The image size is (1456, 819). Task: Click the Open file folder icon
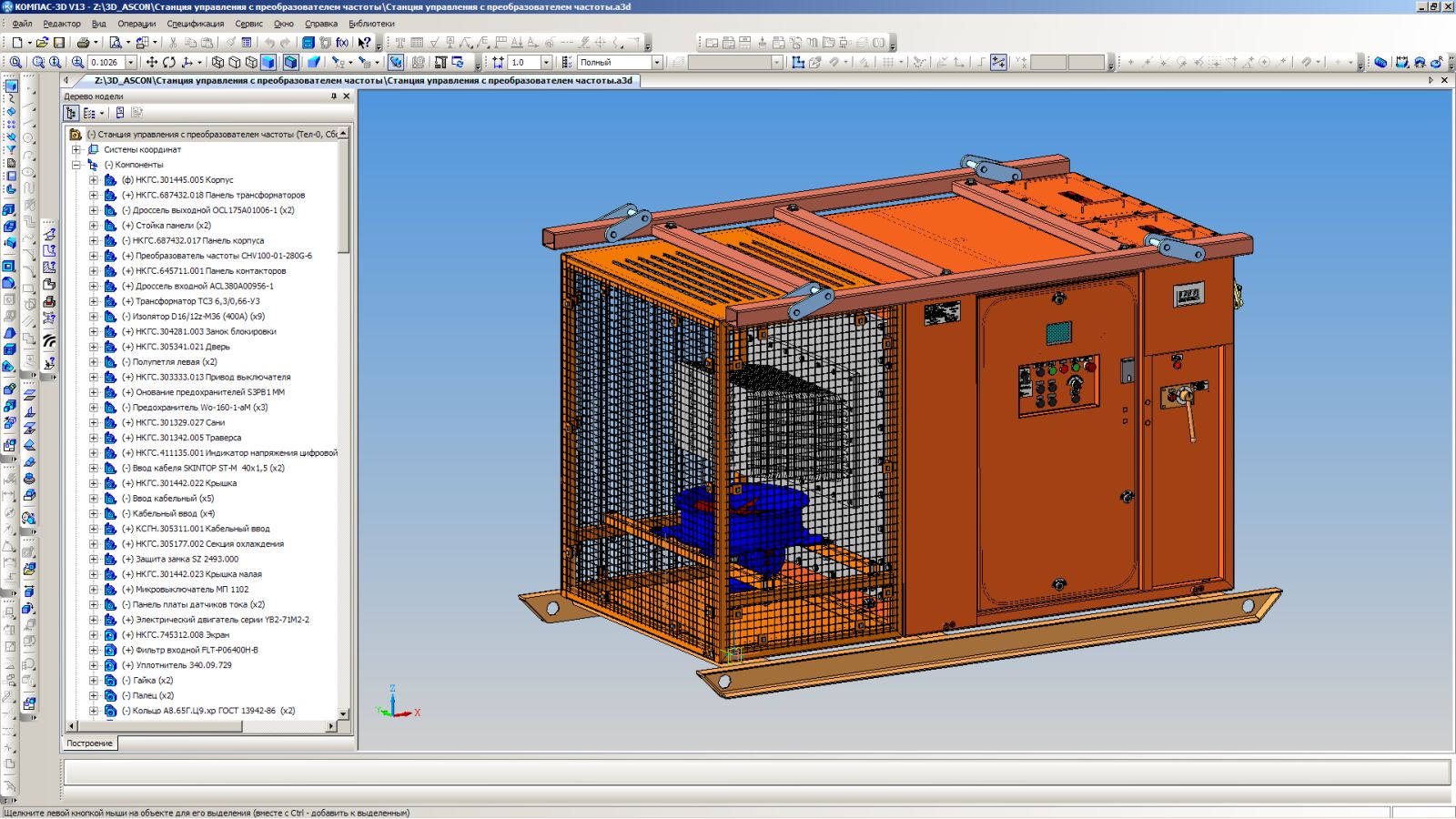(x=42, y=43)
